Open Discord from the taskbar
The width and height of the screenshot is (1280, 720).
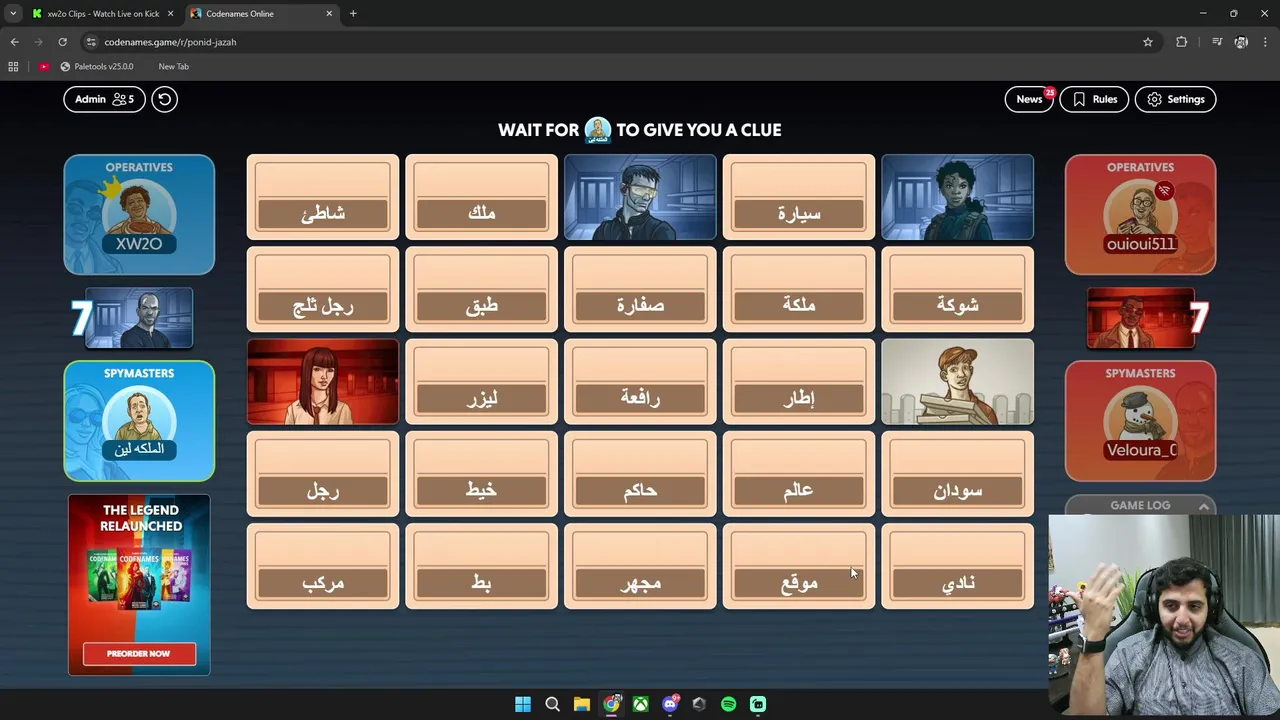pos(670,704)
